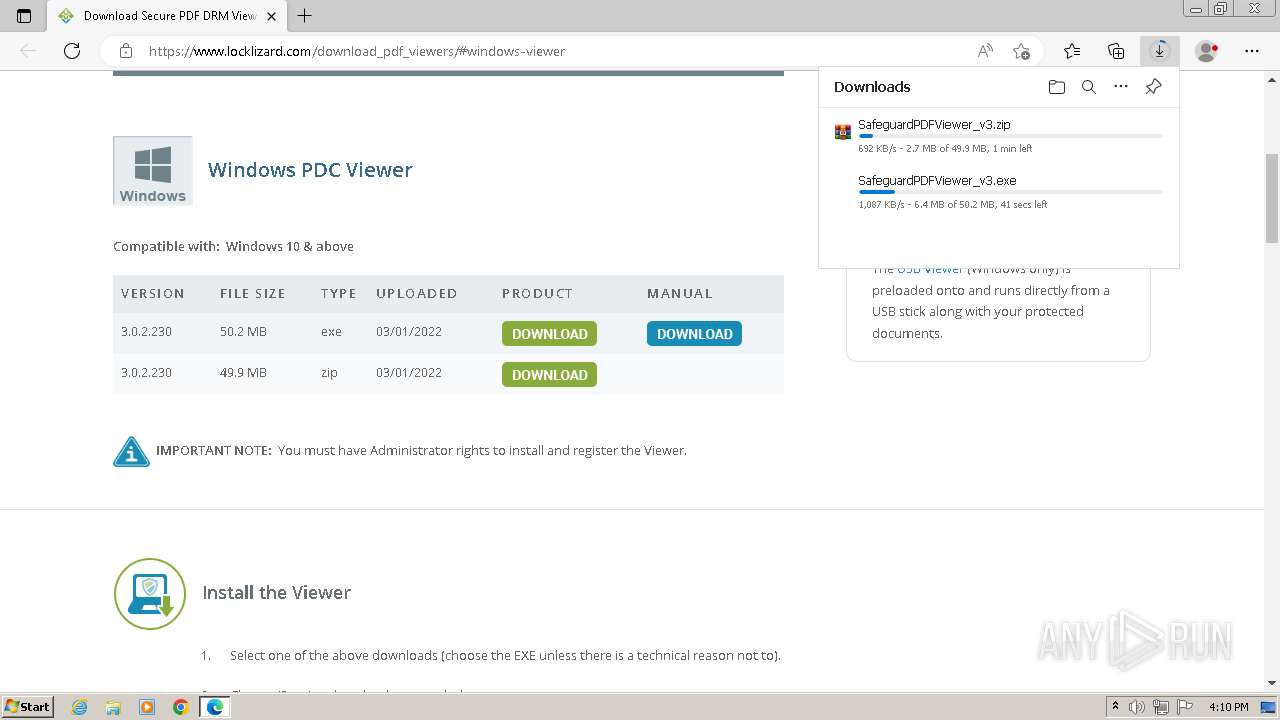Click the scrollbar down arrow
Screen dimensions: 1280x720
coord(1272,683)
